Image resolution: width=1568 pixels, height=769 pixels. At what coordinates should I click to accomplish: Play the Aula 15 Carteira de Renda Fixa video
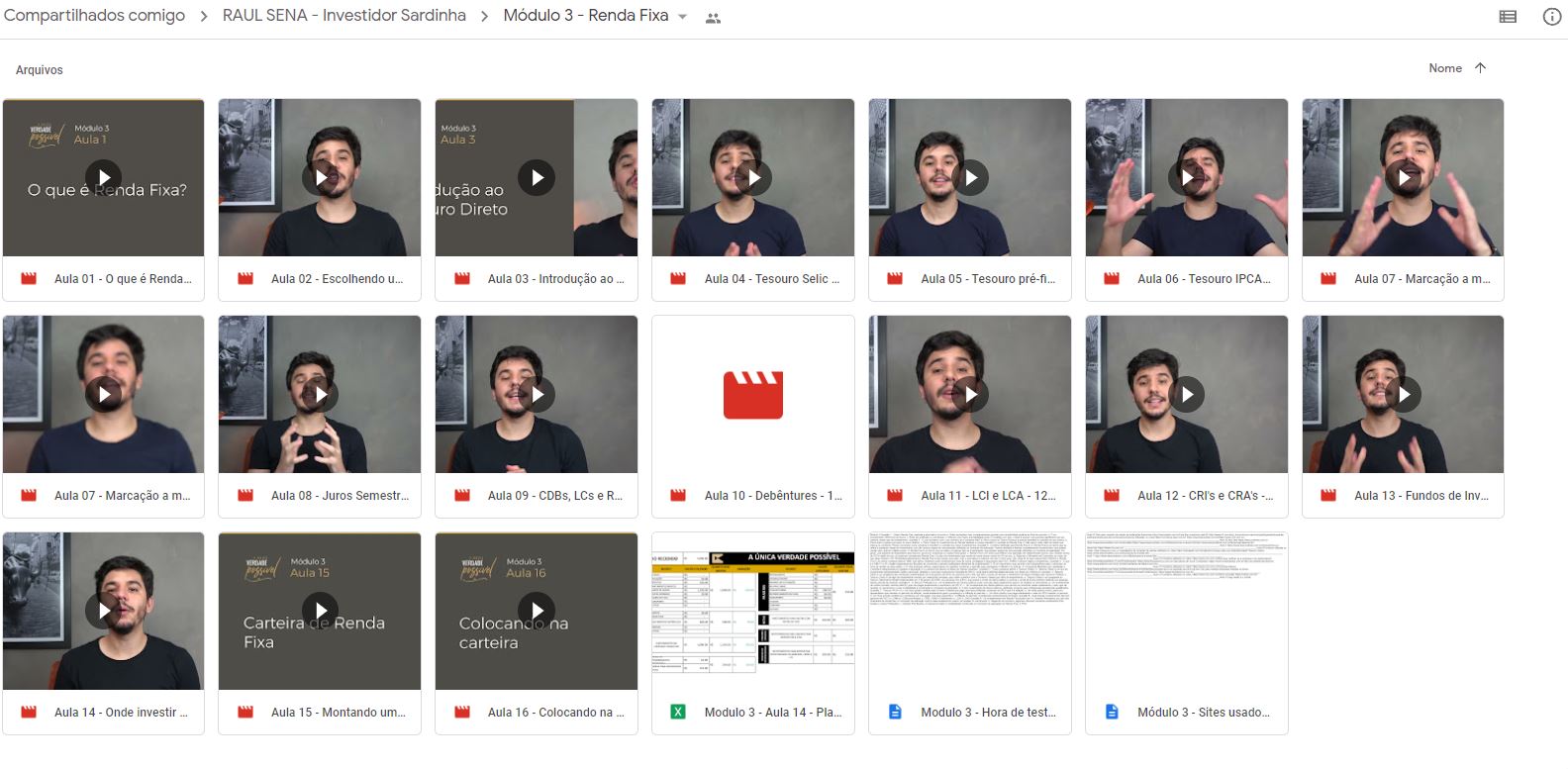click(320, 611)
